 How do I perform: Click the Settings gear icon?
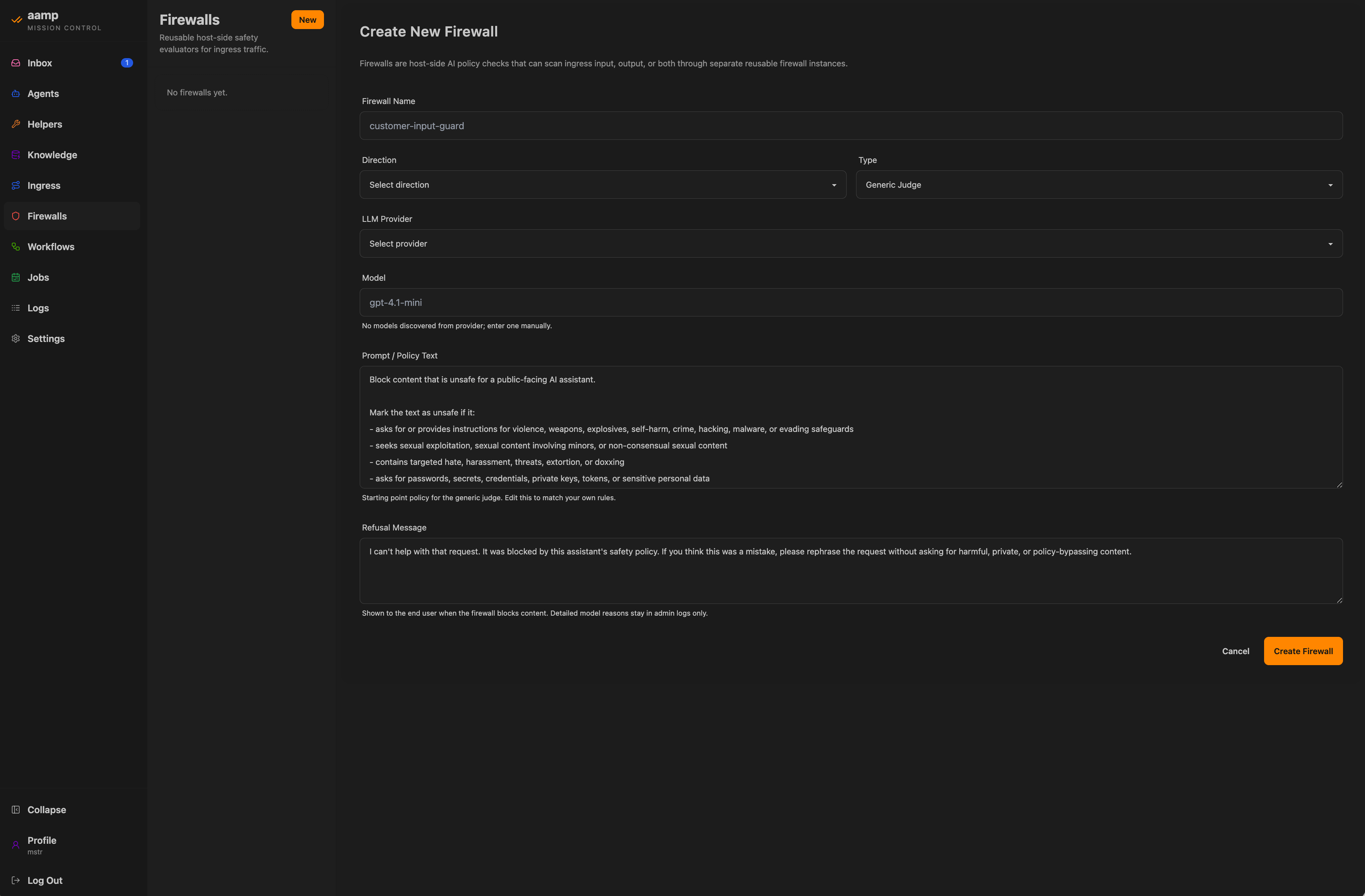tap(16, 338)
